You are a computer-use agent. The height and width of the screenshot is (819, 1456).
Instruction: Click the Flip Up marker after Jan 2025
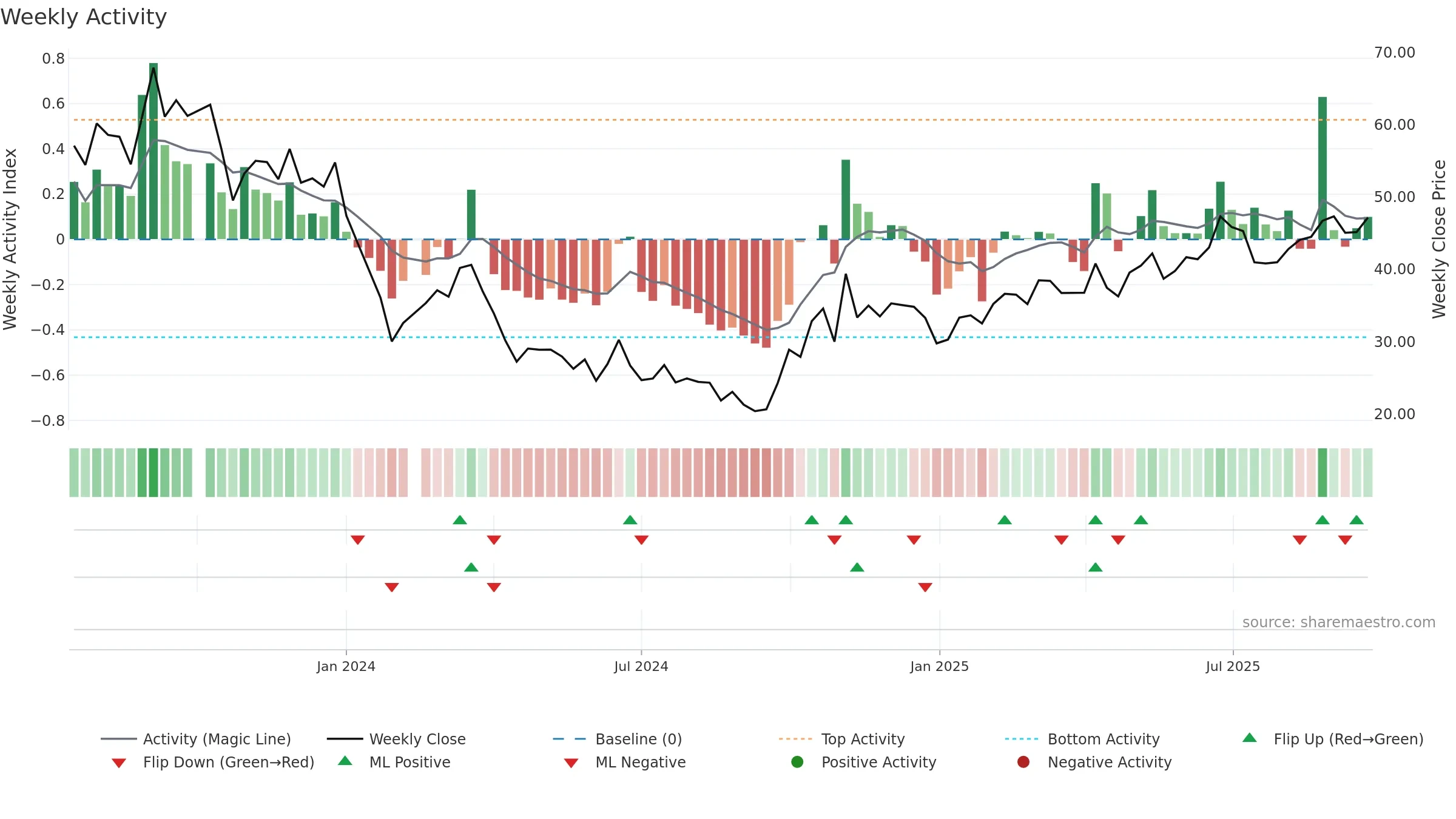click(1005, 520)
